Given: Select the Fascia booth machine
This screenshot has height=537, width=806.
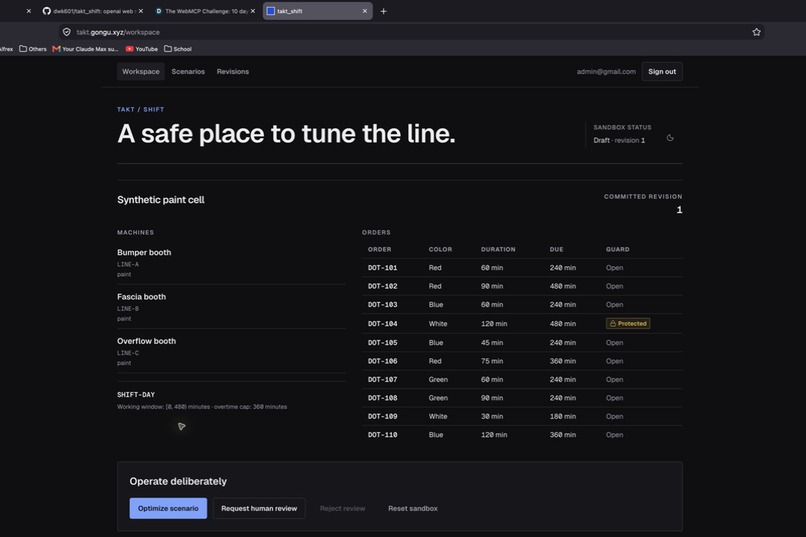Looking at the screenshot, I should [141, 297].
